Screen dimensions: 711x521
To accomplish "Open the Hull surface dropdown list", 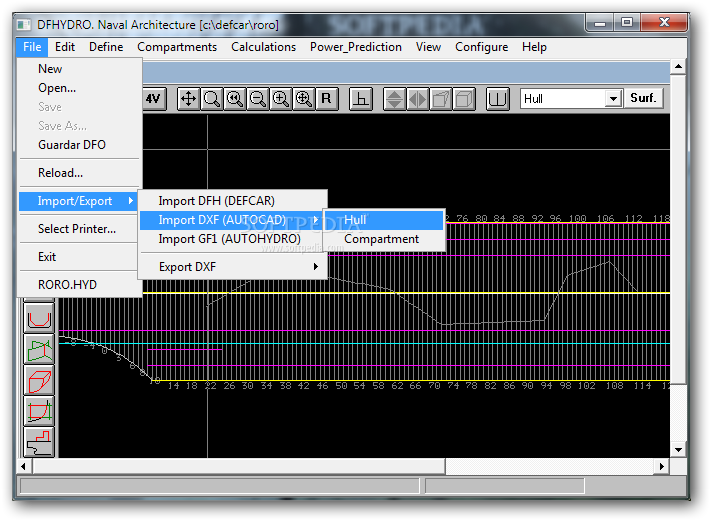I will pos(613,98).
